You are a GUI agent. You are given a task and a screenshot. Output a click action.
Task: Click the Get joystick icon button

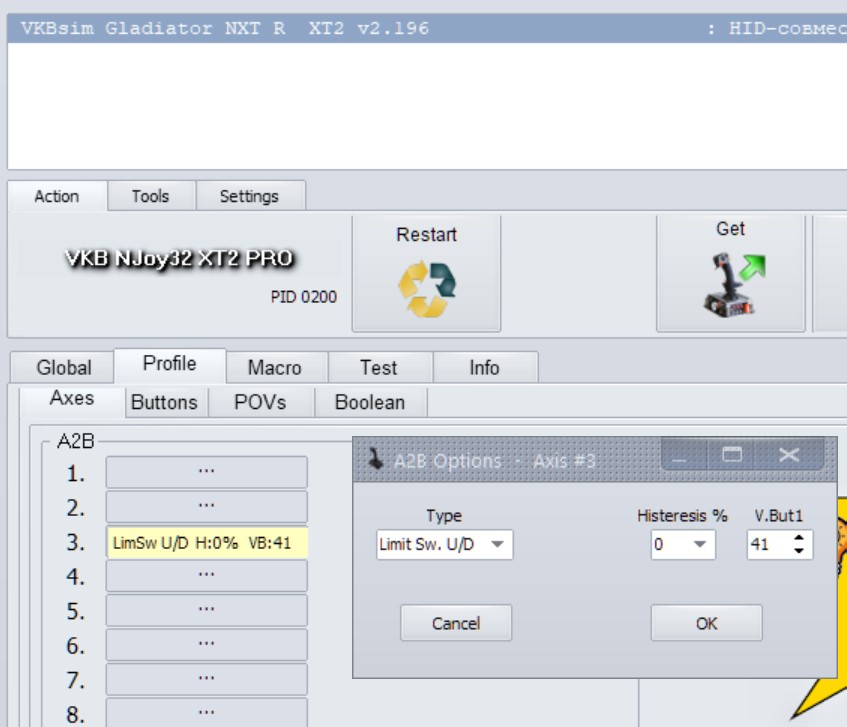[730, 273]
